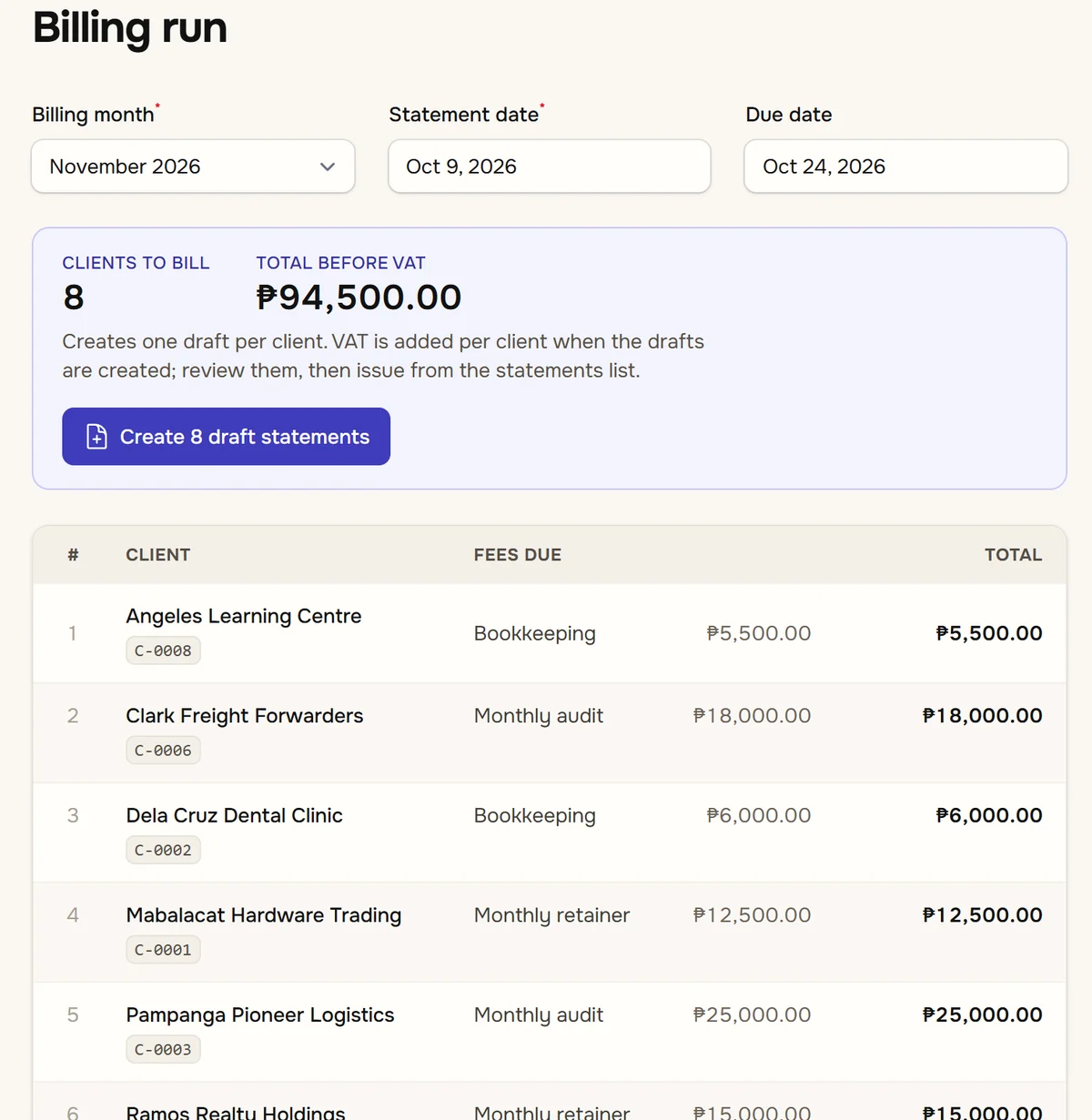Click the C-0008 client code badge
This screenshot has width=1092, height=1120.
163,651
